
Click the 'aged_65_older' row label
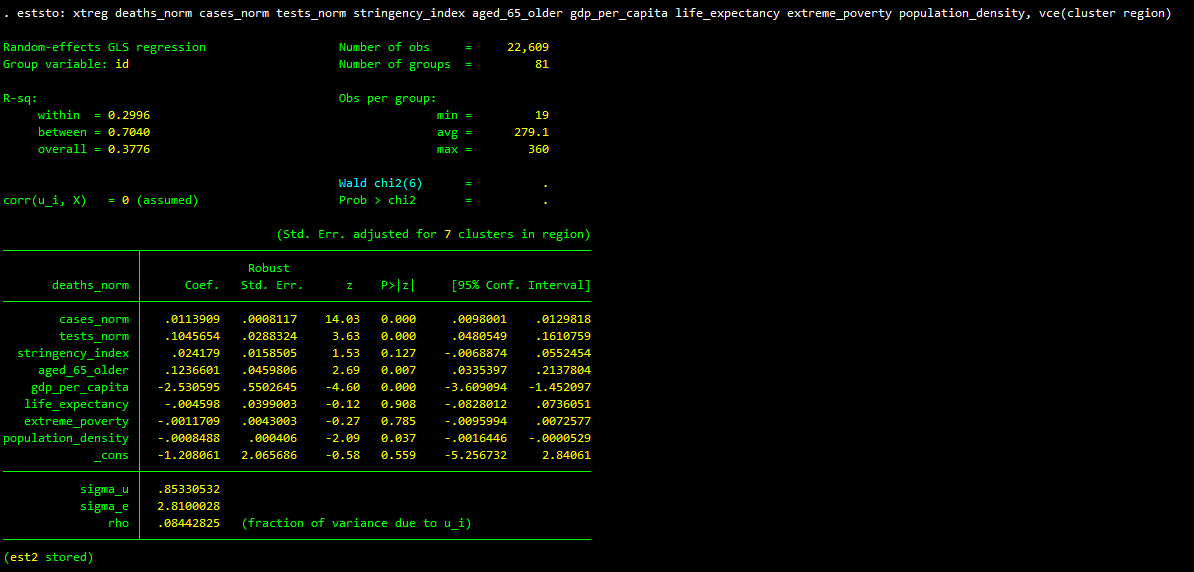pos(84,370)
